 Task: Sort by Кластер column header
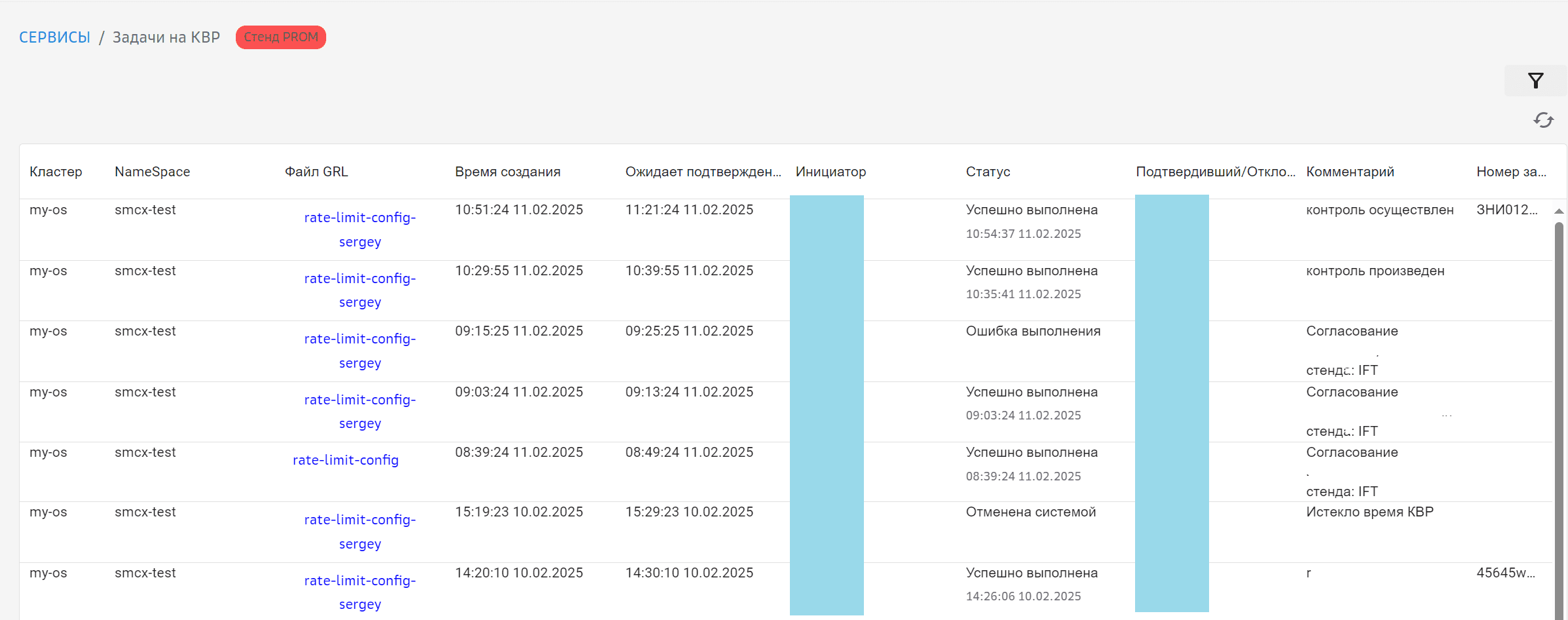pos(56,172)
